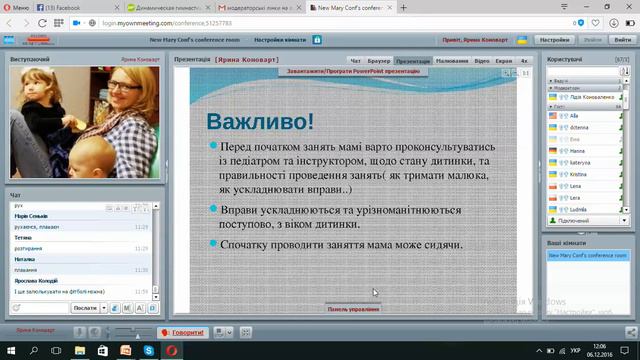Image resolution: width=640 pixels, height=360 pixels.
Task: Toggle the webcam icon in bottom bar
Action: click(94, 333)
